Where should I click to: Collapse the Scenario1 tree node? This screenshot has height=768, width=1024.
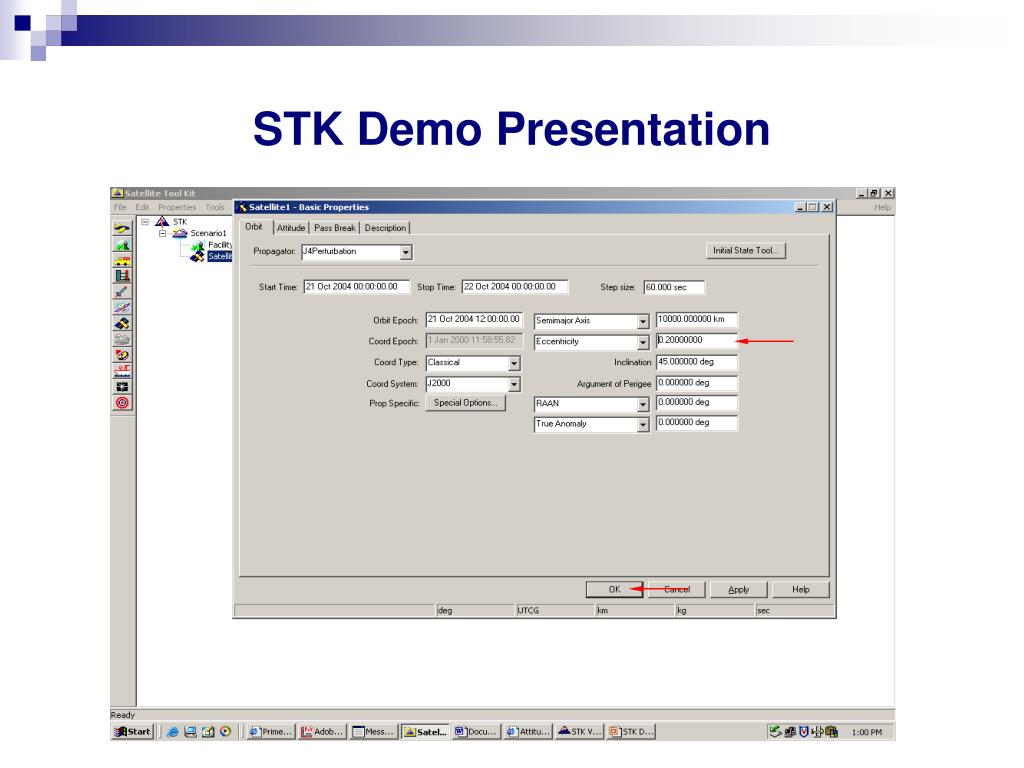(x=163, y=233)
